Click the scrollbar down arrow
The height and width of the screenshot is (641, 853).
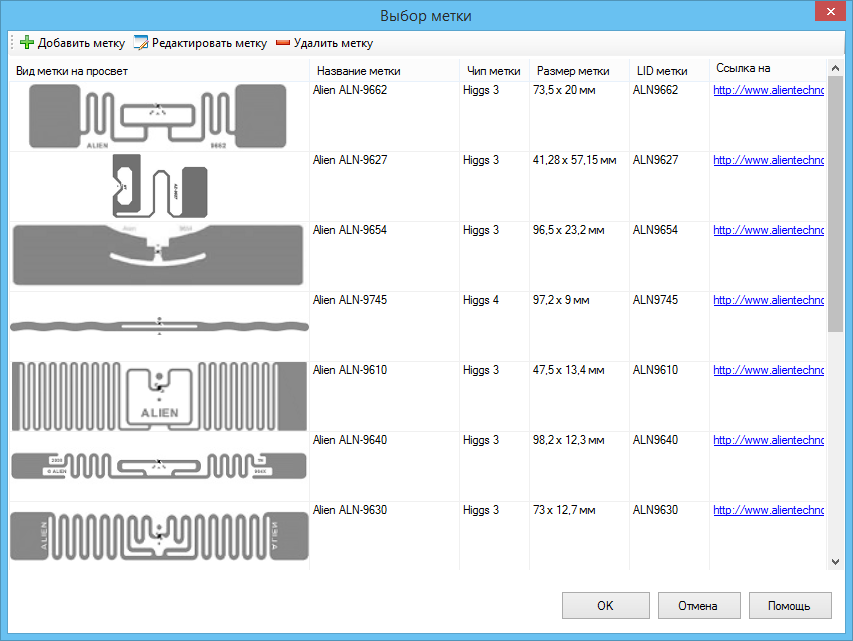836,562
